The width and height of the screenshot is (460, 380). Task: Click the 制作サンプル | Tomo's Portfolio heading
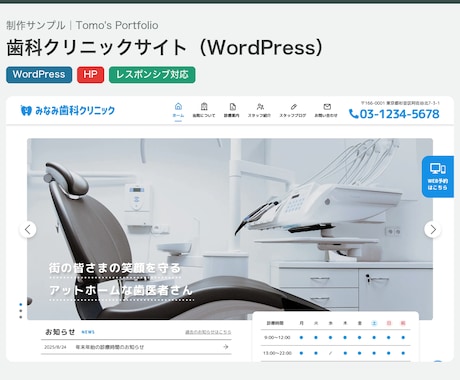click(x=82, y=25)
